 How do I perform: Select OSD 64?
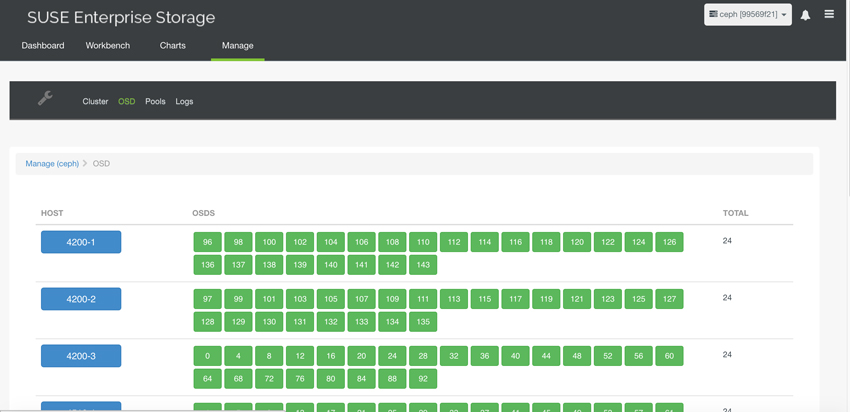[x=208, y=379]
